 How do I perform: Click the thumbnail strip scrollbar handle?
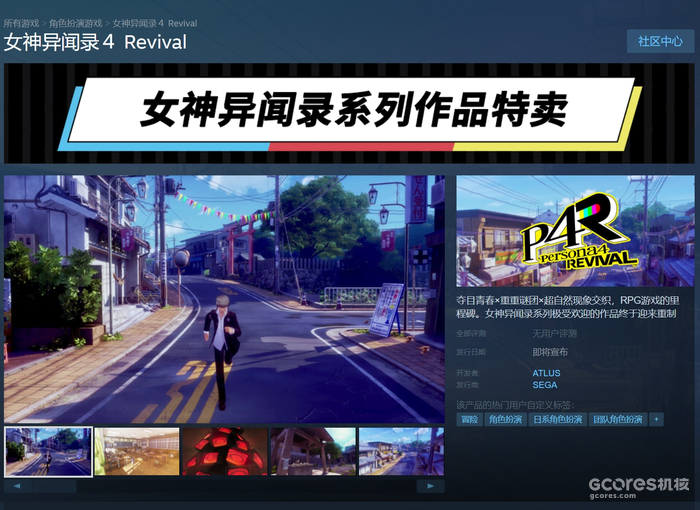(54, 486)
